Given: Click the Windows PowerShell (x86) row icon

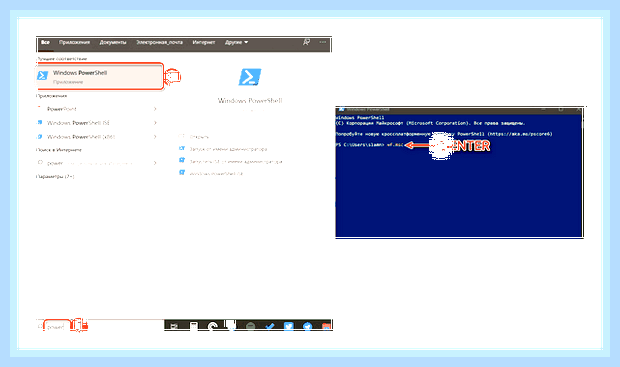Looking at the screenshot, I should (x=40, y=137).
